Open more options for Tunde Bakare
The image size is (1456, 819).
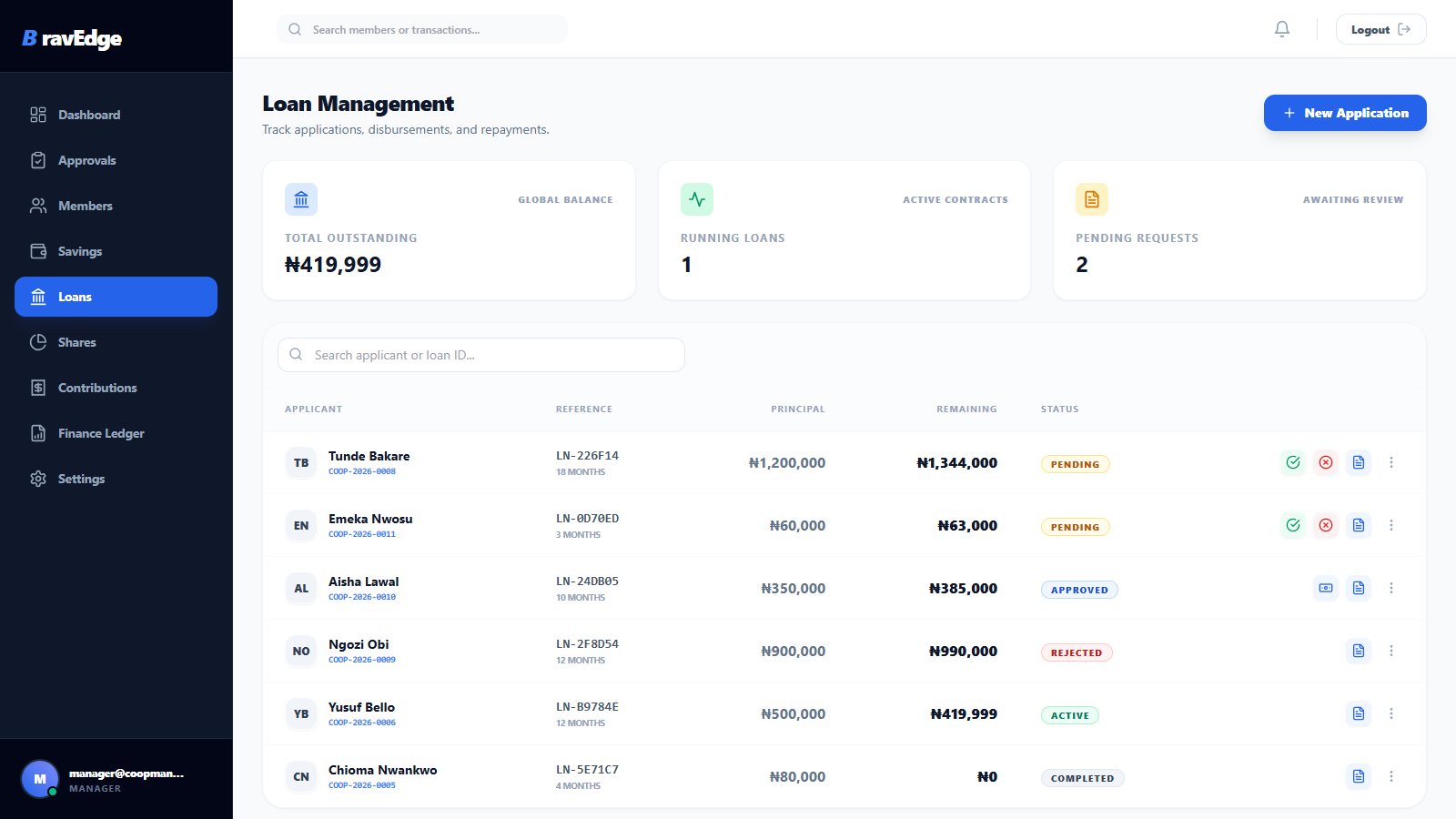1391,462
